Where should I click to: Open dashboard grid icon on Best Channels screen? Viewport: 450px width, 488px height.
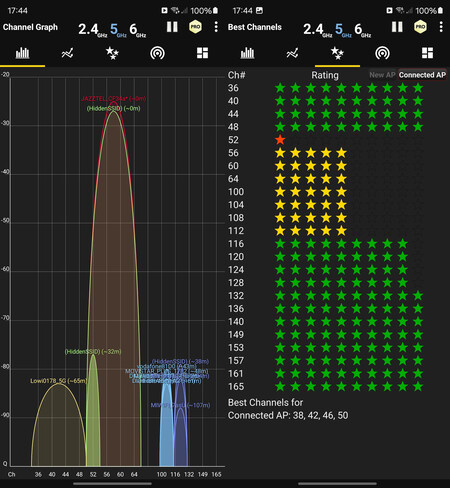(x=427, y=53)
